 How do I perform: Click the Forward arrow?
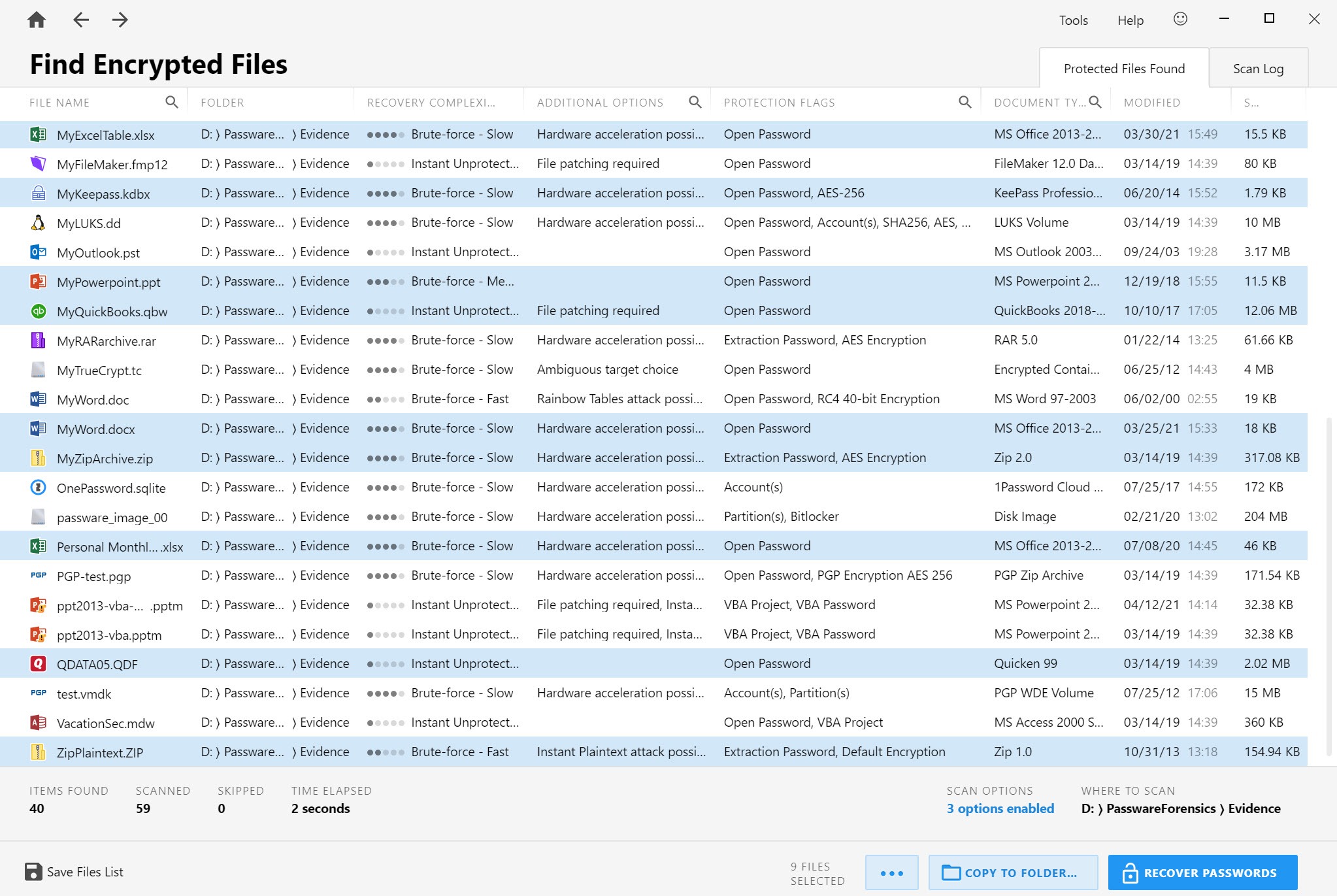click(x=120, y=20)
